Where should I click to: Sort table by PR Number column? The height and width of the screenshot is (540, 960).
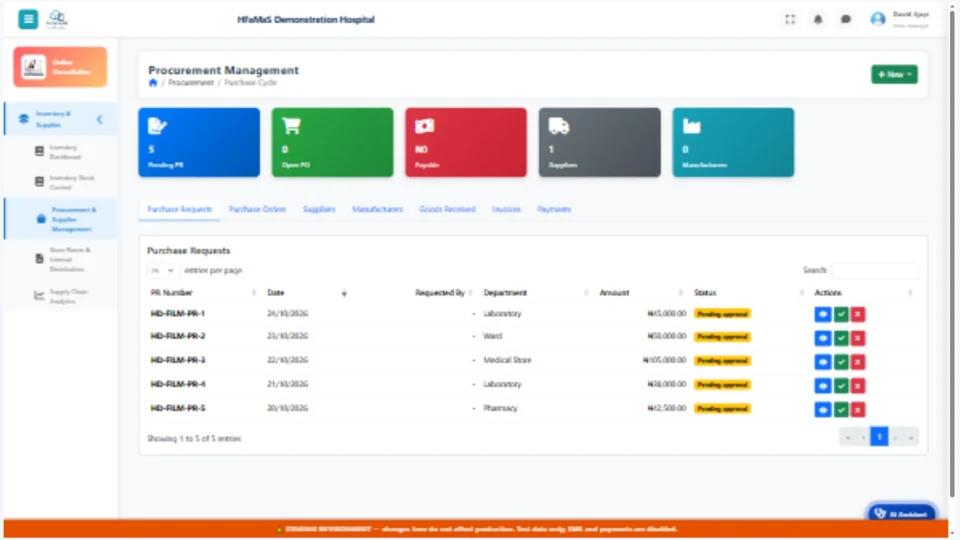(x=201, y=293)
